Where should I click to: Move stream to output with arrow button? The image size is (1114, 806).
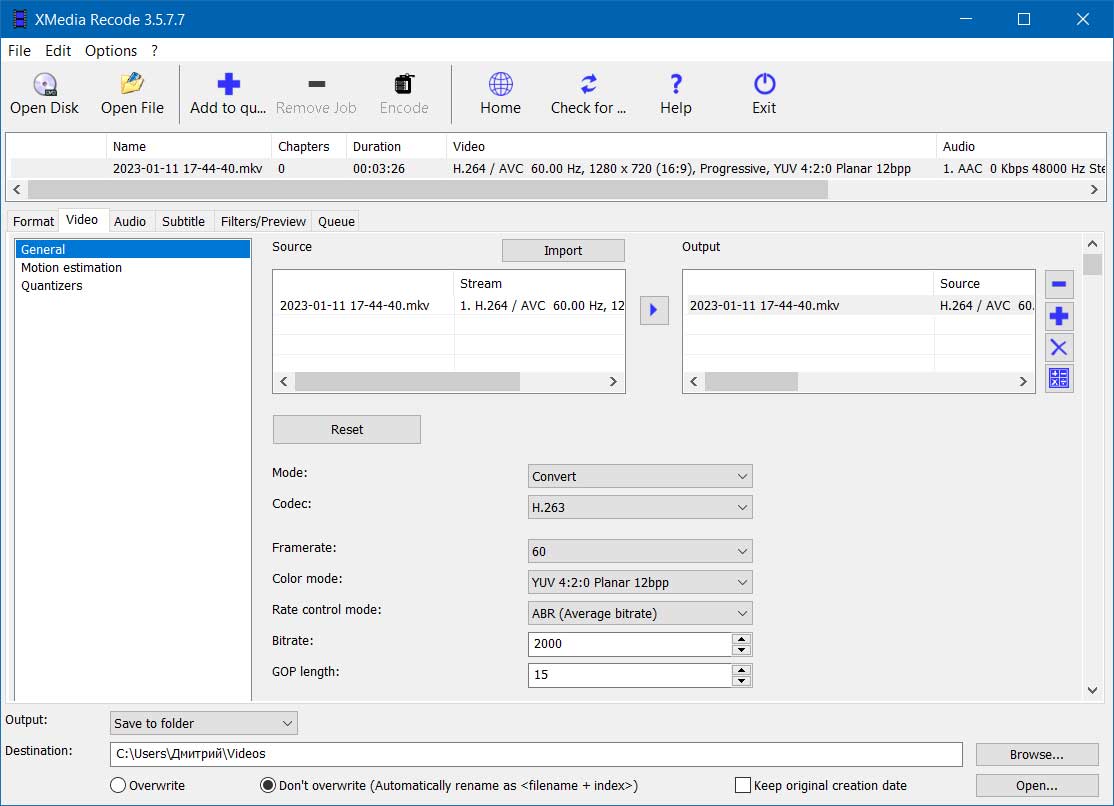click(654, 310)
